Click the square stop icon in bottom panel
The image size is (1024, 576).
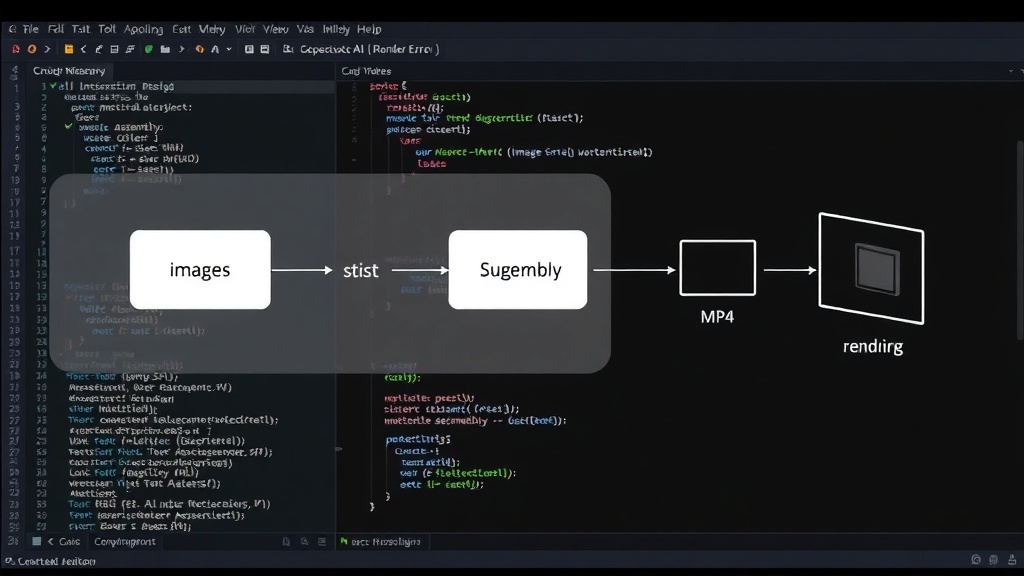[x=37, y=541]
